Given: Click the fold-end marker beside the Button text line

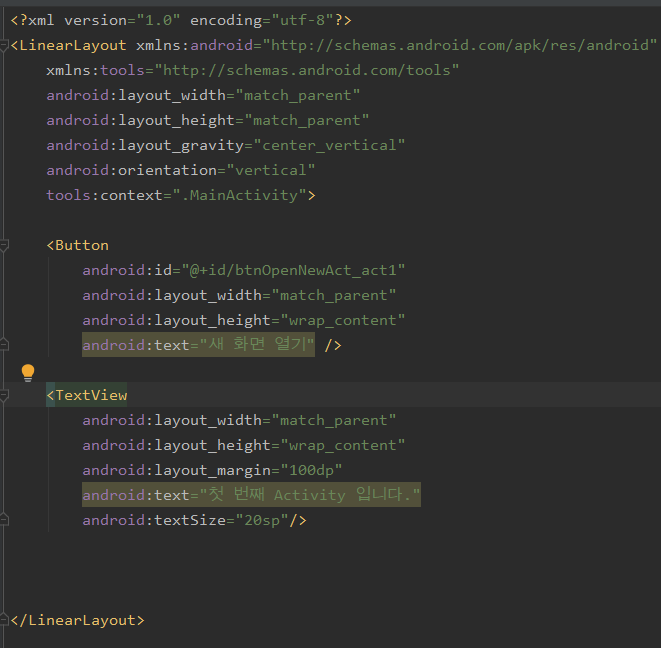Looking at the screenshot, I should pos(4,345).
